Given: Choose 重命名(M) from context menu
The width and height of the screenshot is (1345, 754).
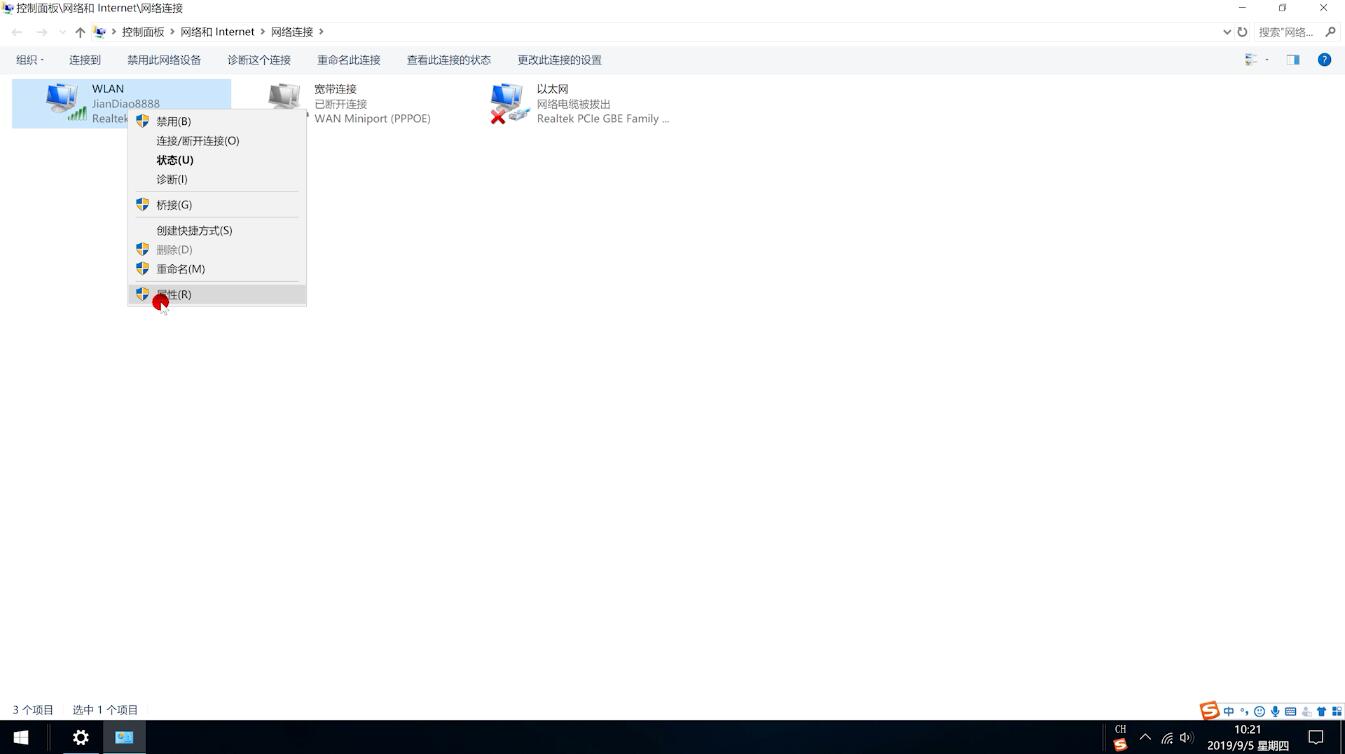Looking at the screenshot, I should pyautogui.click(x=217, y=269).
